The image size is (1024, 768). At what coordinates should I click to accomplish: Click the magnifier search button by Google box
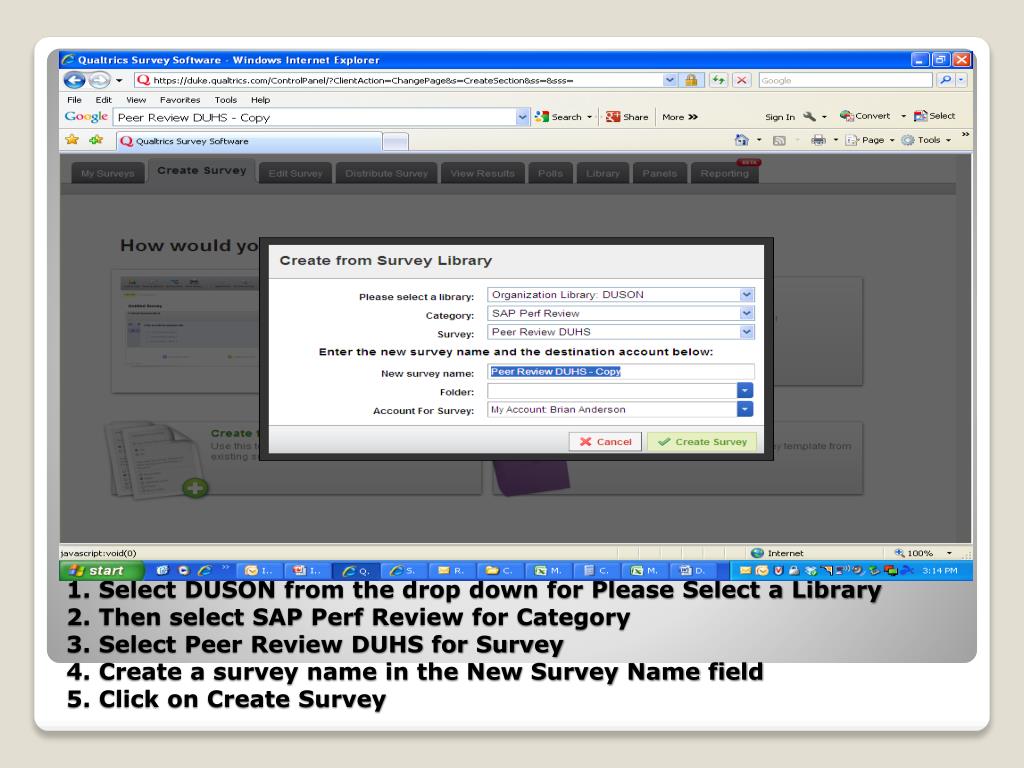point(945,80)
